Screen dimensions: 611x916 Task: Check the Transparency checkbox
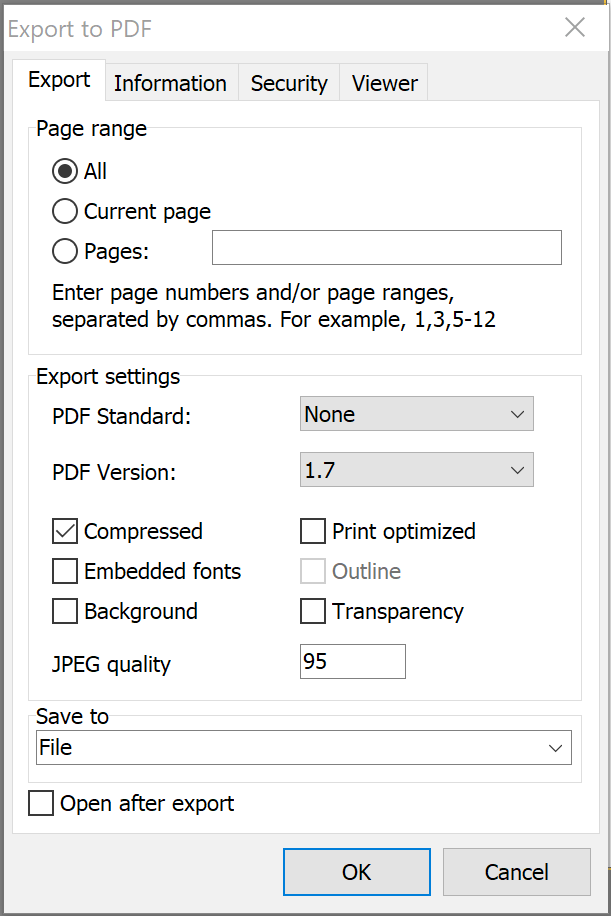(x=313, y=612)
